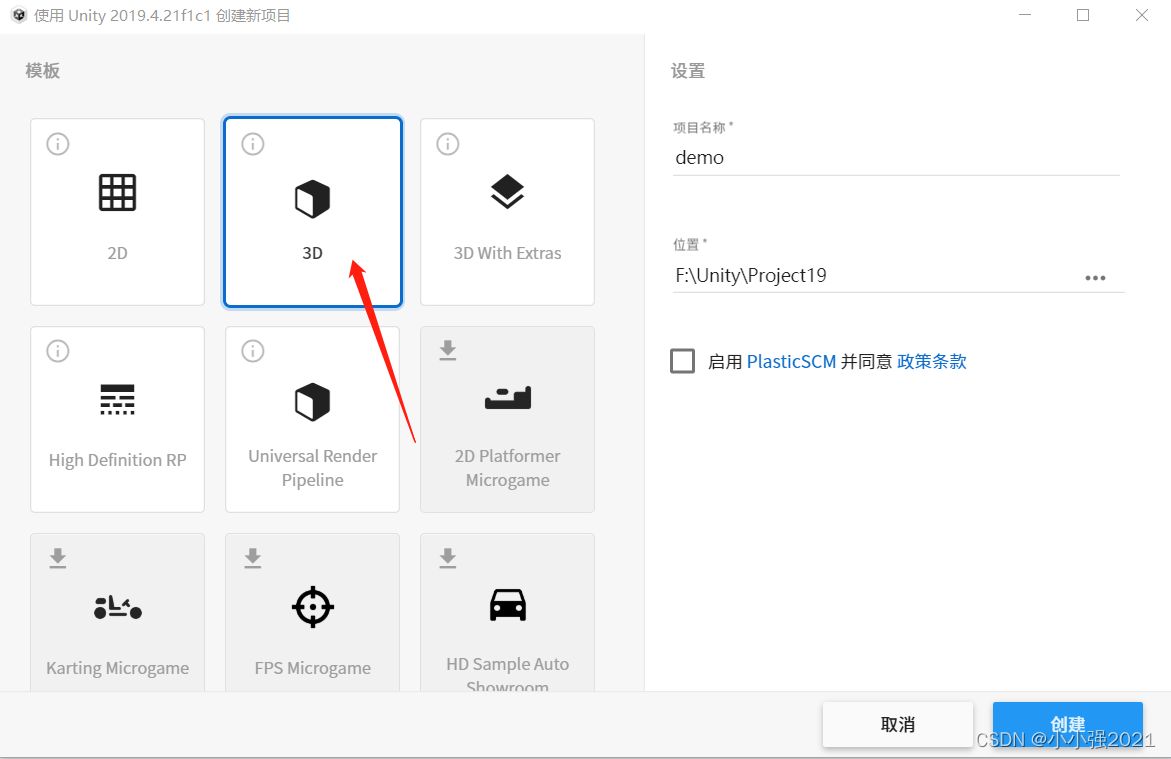Open info for 3D With Extras template
Image resolution: width=1171 pixels, height=759 pixels.
[447, 144]
